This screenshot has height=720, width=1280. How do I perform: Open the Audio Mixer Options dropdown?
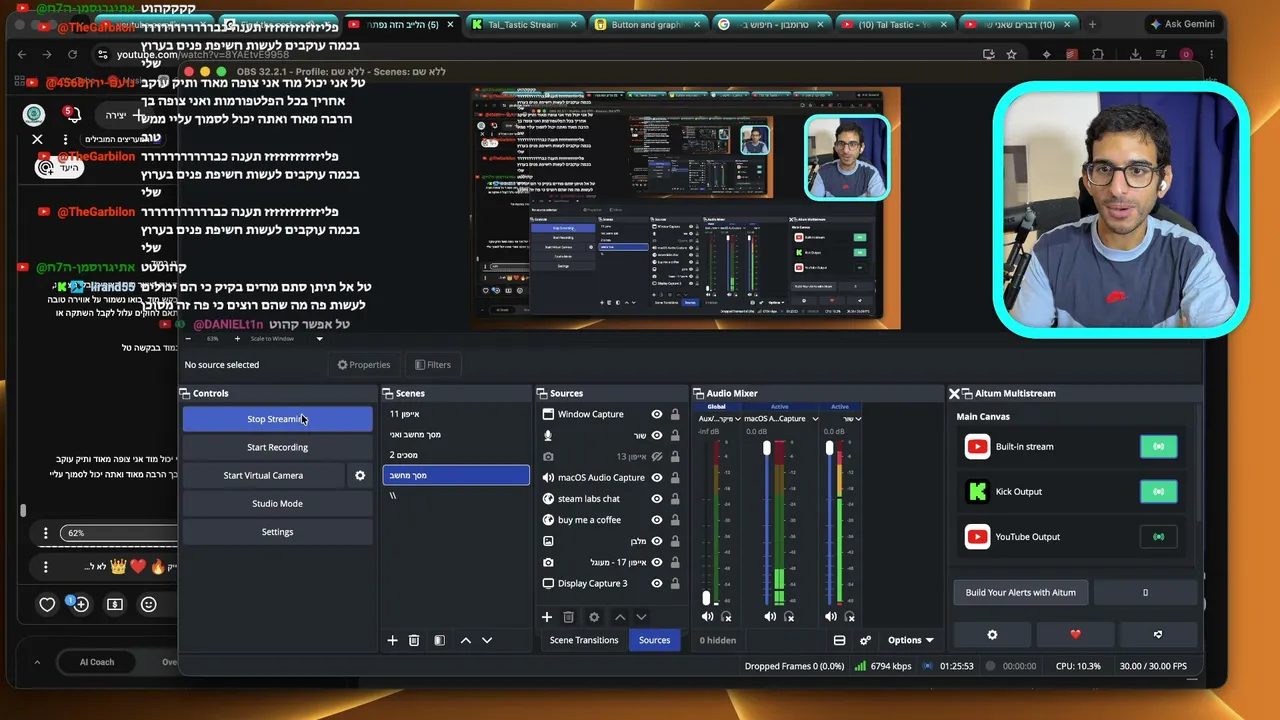pos(910,640)
